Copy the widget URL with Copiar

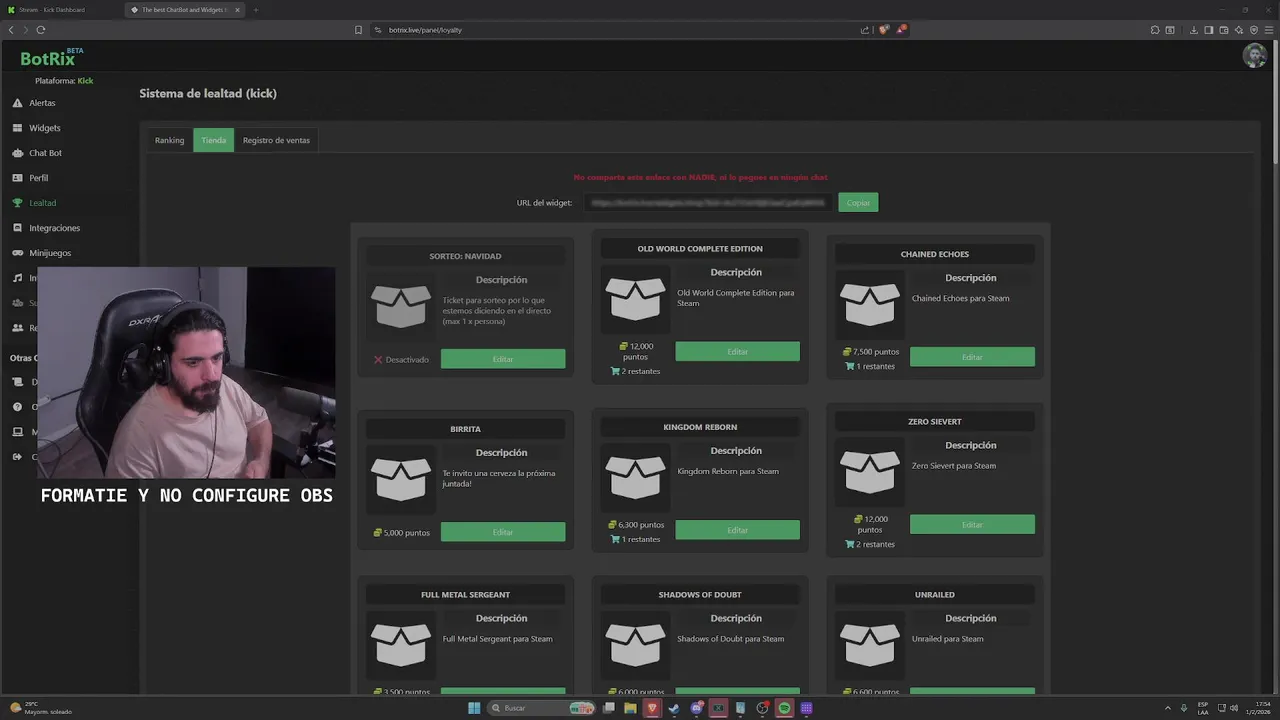tap(858, 202)
